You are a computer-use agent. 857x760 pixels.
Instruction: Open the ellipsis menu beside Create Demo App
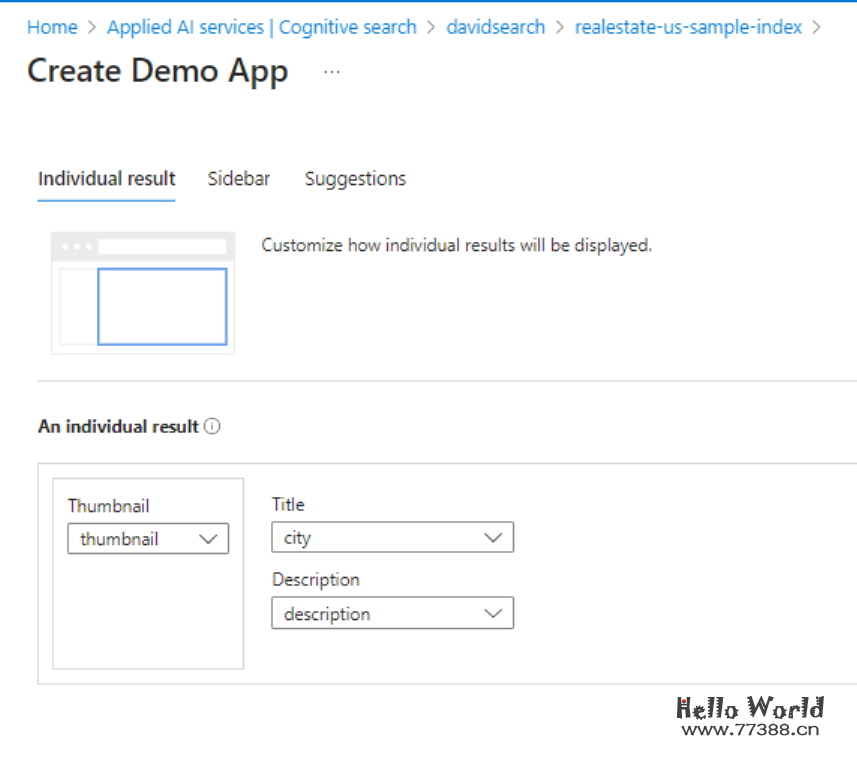tap(332, 72)
